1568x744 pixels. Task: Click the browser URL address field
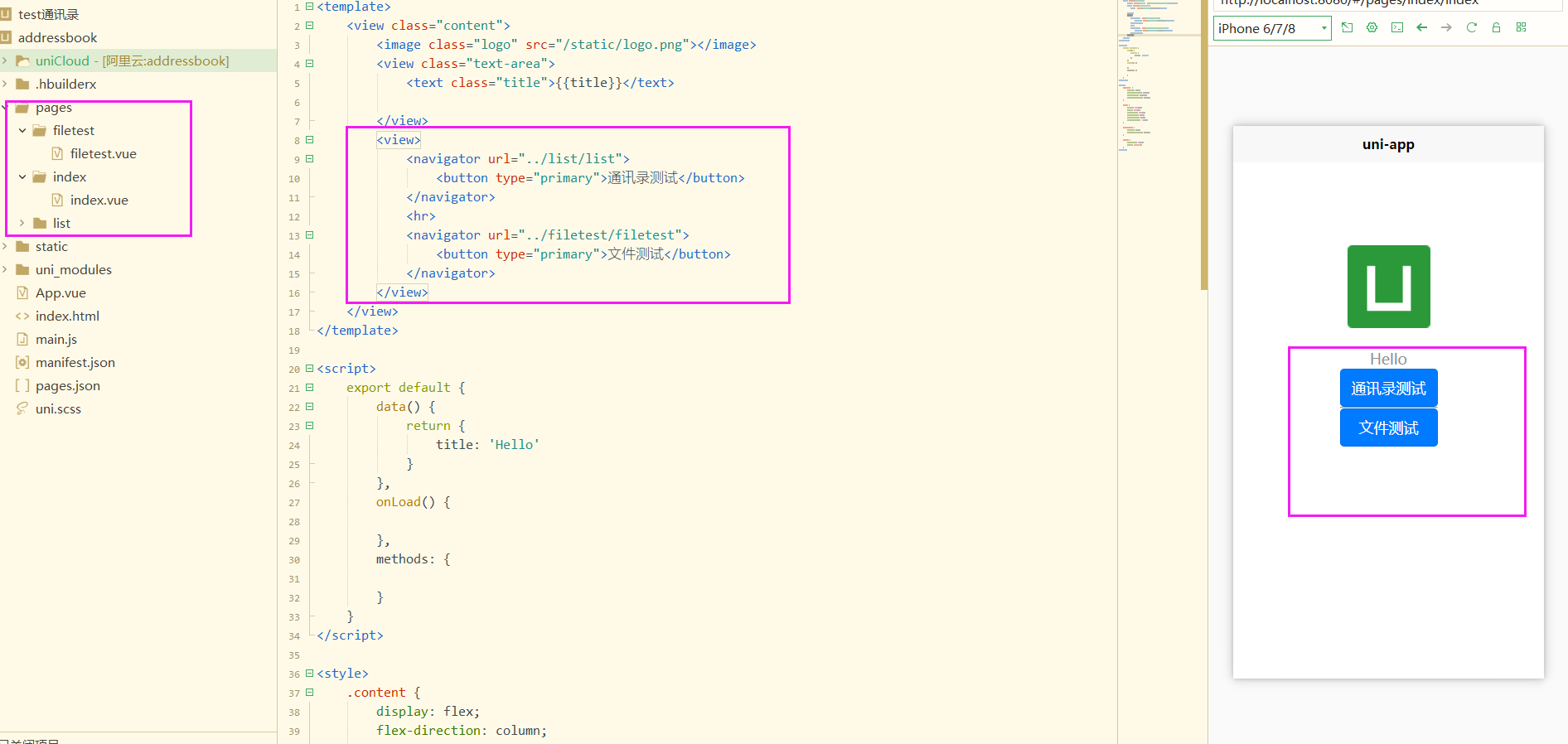point(1388,3)
